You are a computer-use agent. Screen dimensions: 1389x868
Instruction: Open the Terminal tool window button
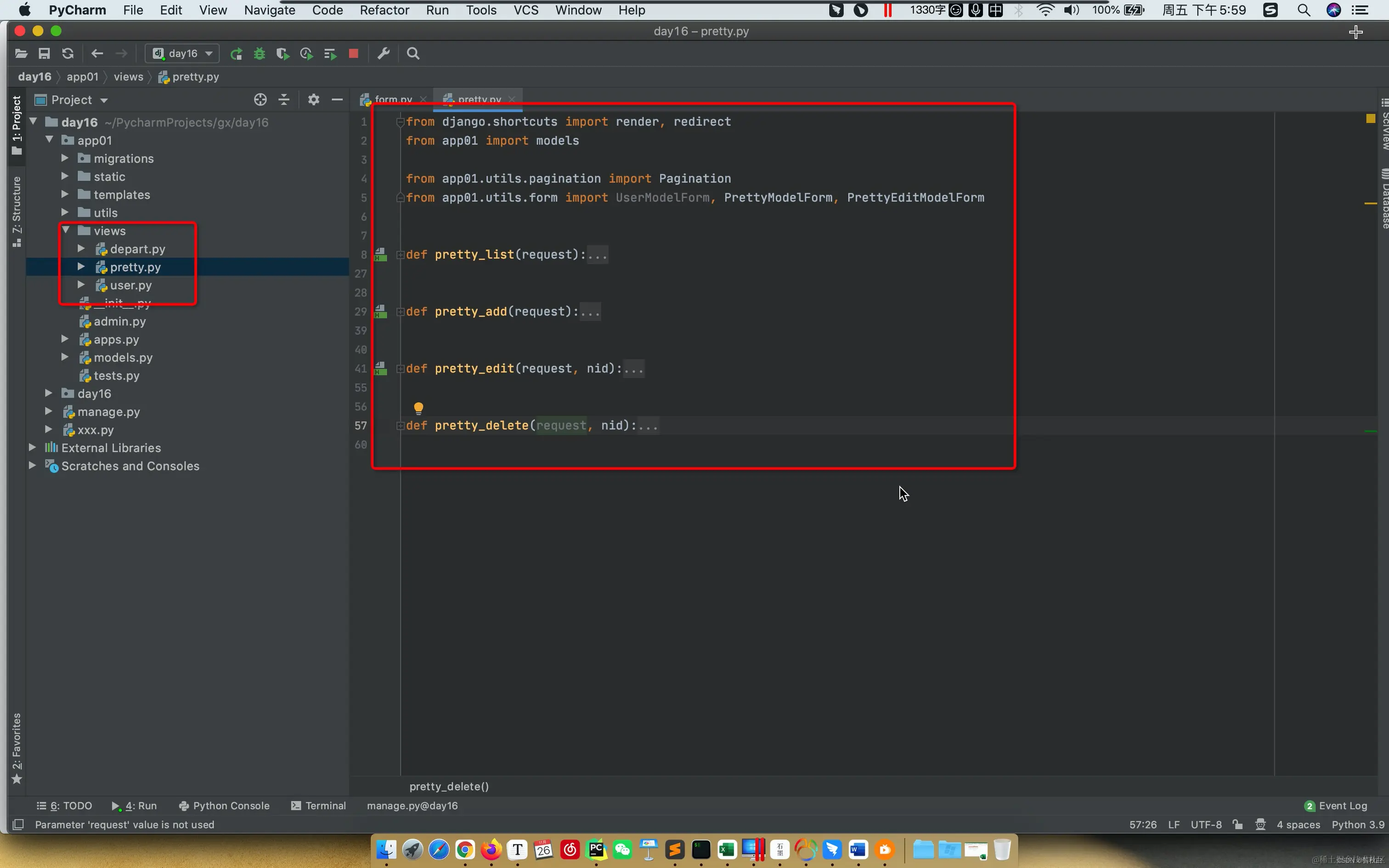click(319, 806)
